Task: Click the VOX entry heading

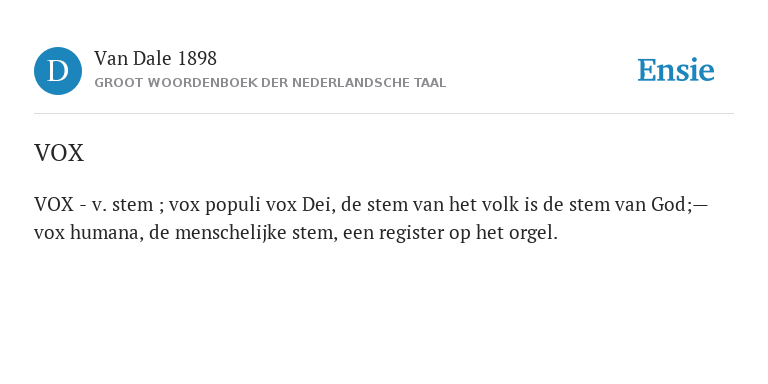Action: [x=59, y=153]
